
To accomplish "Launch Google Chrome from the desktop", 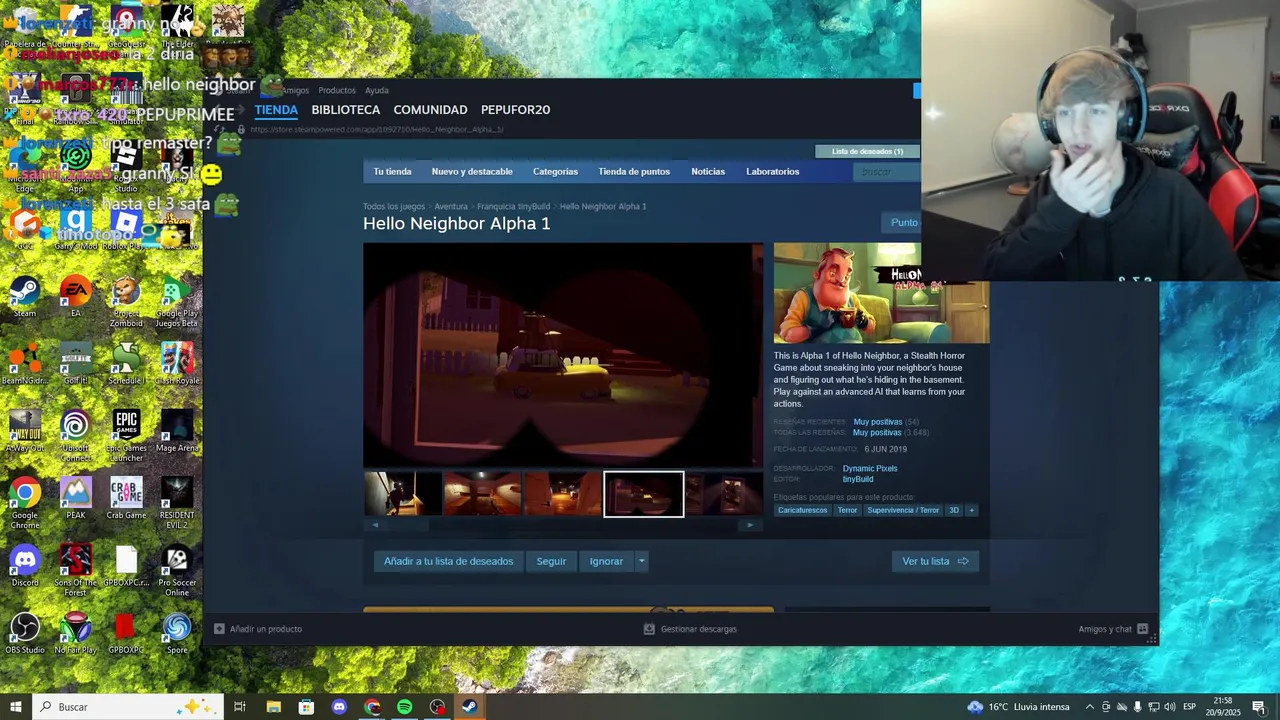I will [25, 503].
